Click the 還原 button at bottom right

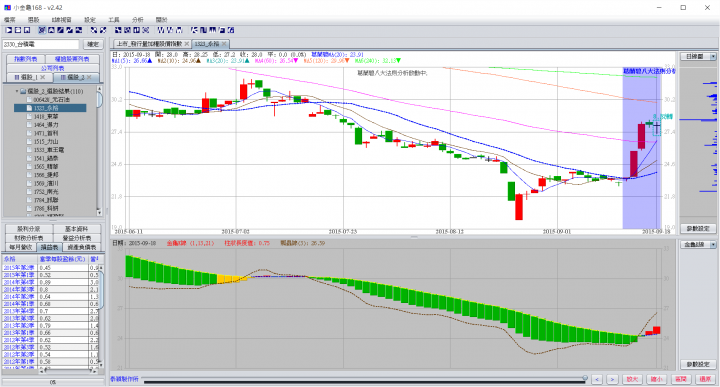click(705, 379)
